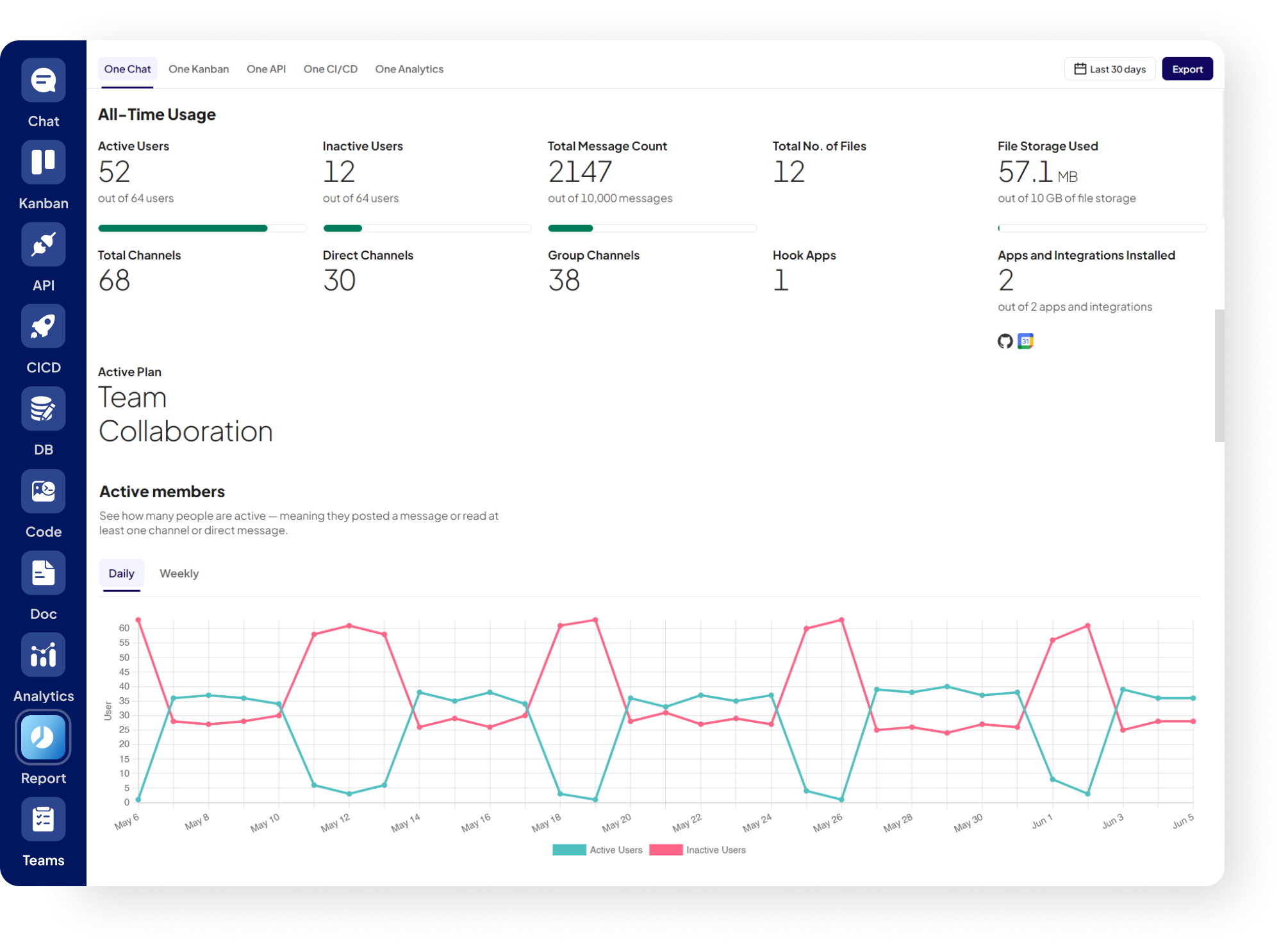The image size is (1288, 949).
Task: Switch to the One Kanban tab
Action: tap(199, 69)
